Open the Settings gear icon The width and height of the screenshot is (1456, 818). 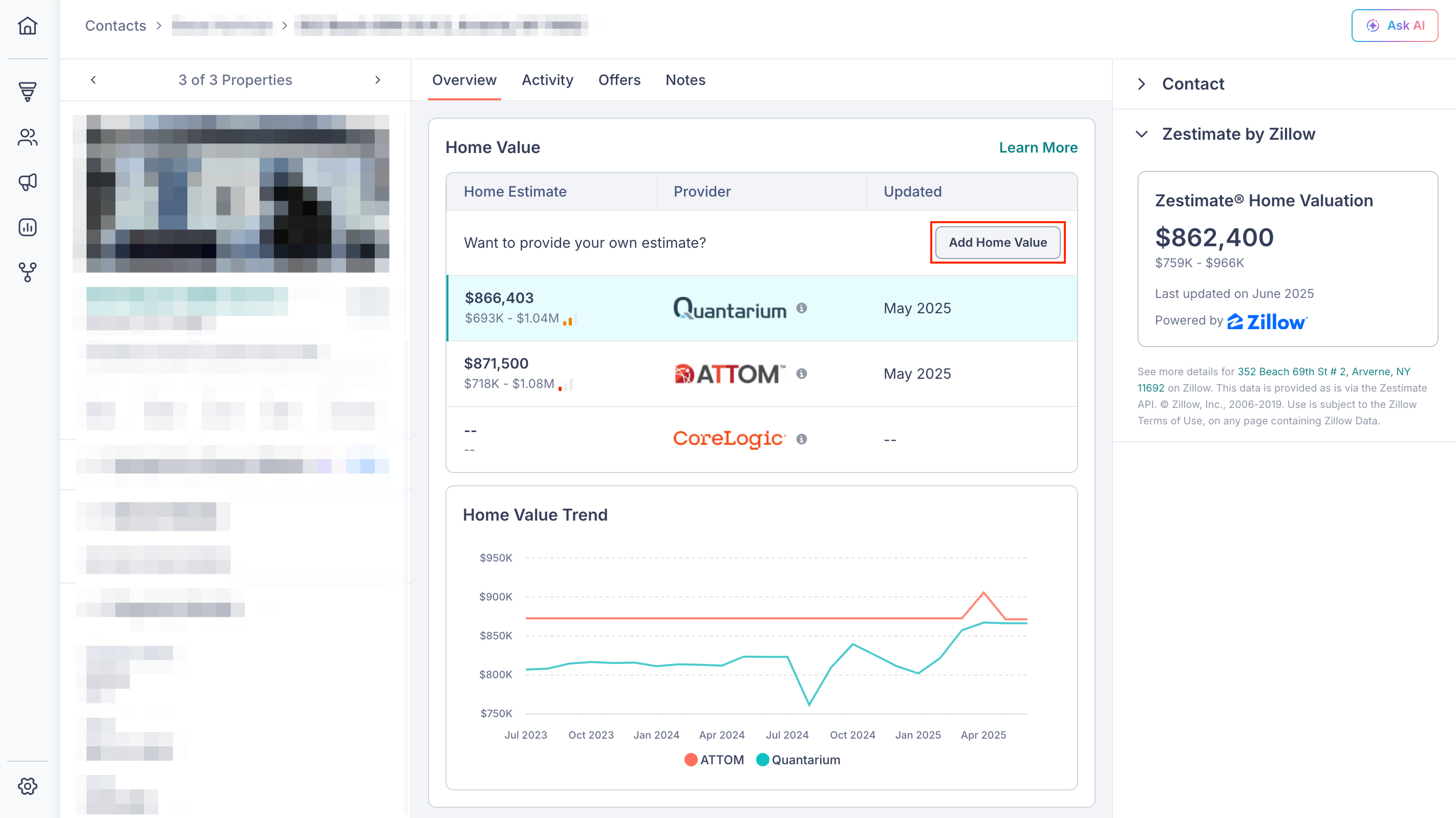coord(27,786)
